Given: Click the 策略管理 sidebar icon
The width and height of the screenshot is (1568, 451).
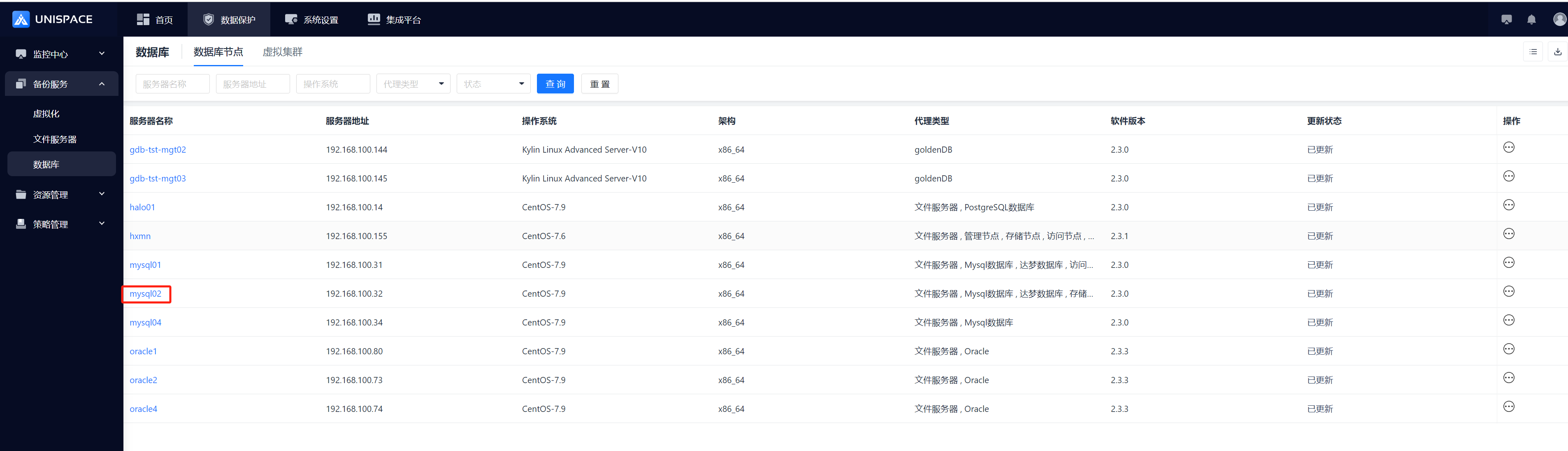Looking at the screenshot, I should 21,223.
